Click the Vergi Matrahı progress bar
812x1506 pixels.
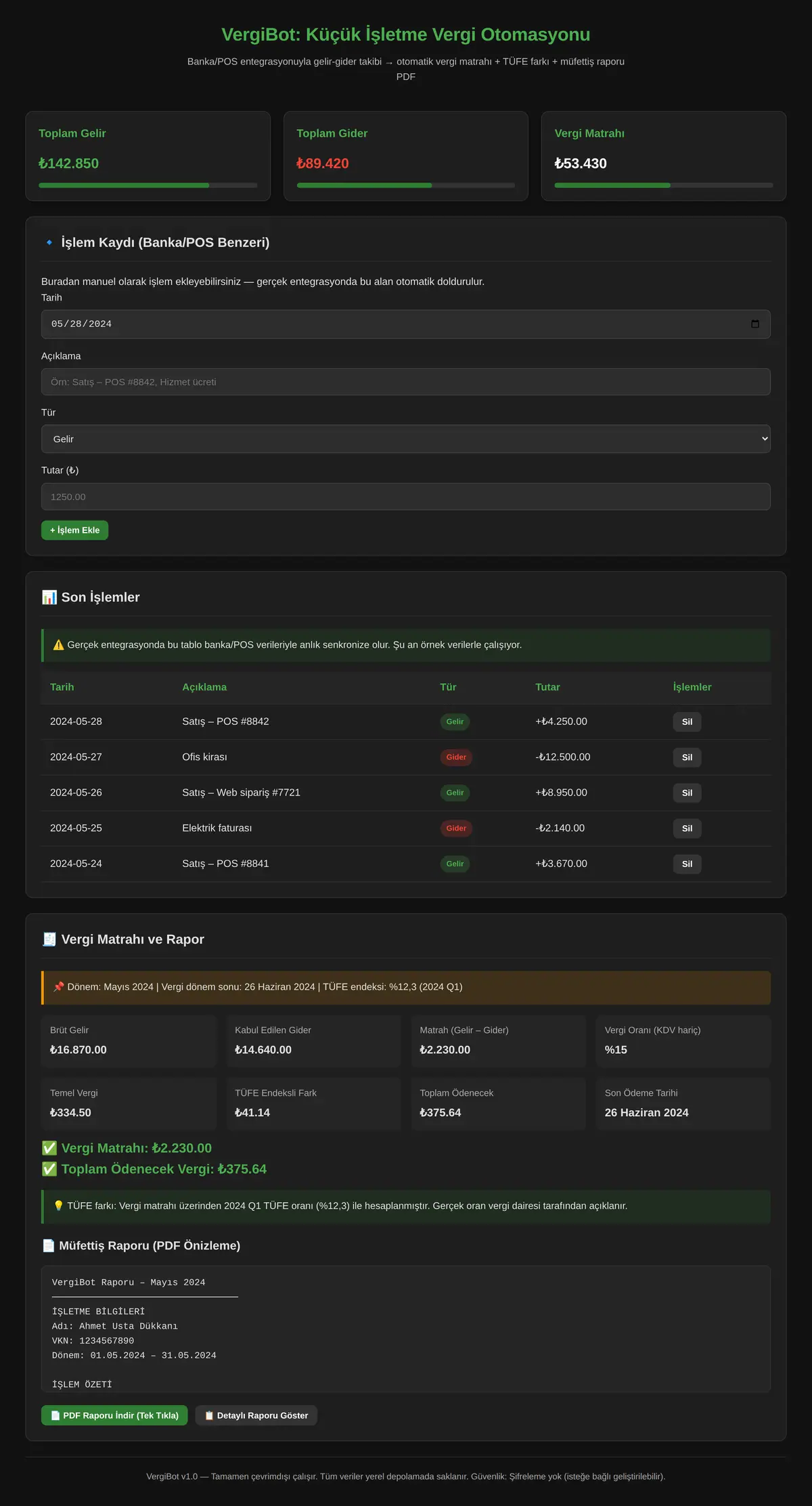[x=664, y=185]
